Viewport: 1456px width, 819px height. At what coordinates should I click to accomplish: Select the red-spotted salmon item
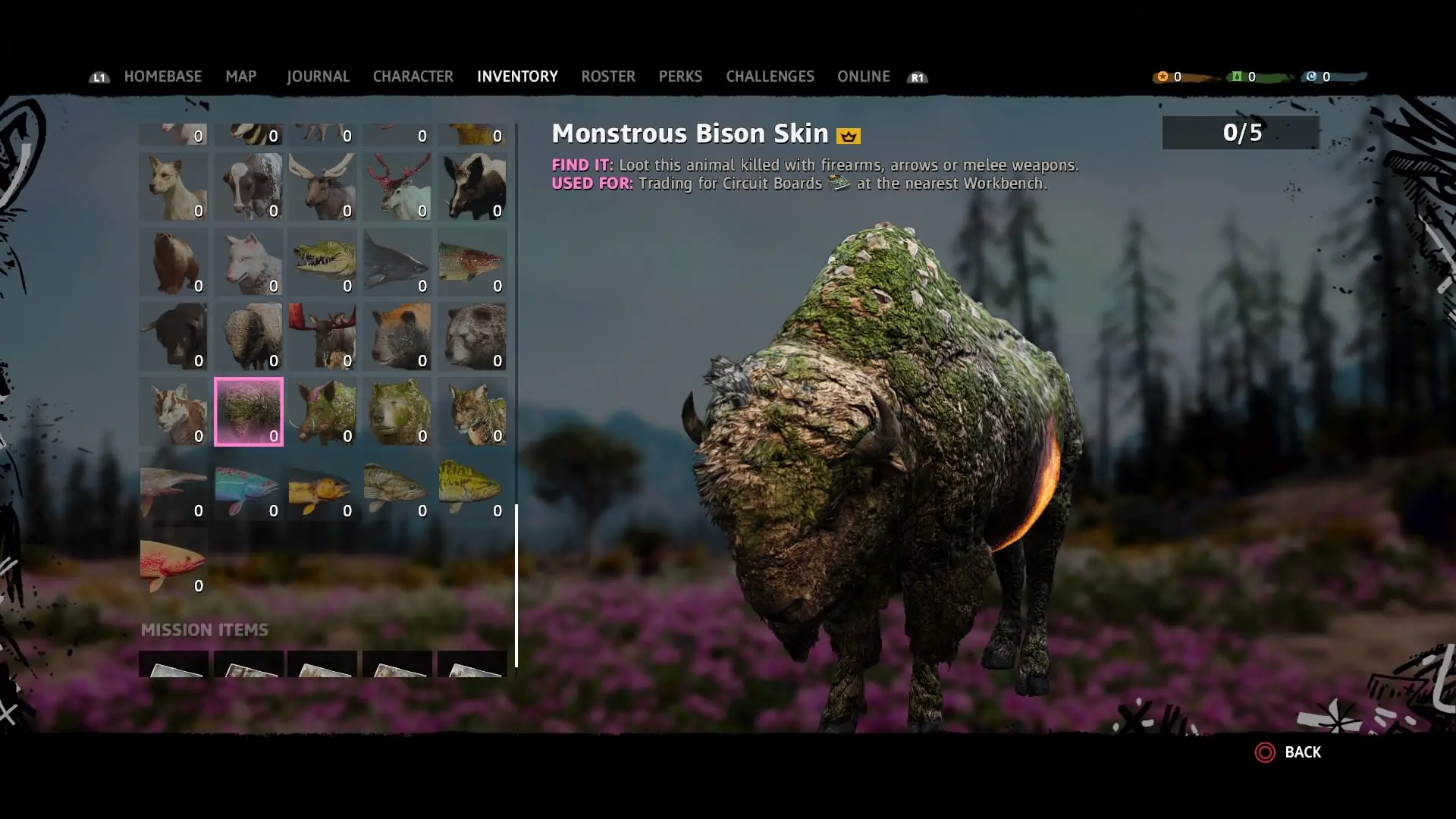coord(174,562)
